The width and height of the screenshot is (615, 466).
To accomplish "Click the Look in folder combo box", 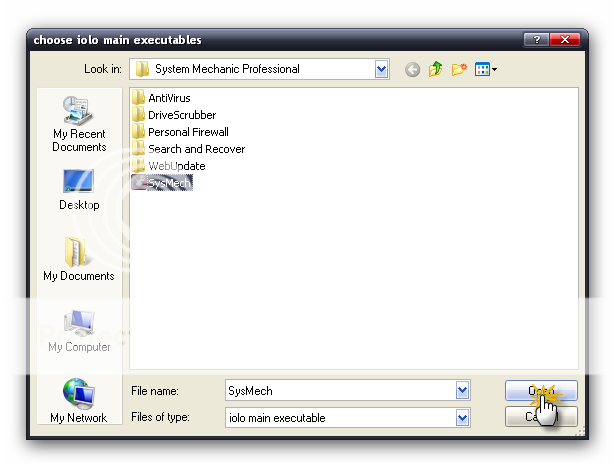I will coord(259,69).
